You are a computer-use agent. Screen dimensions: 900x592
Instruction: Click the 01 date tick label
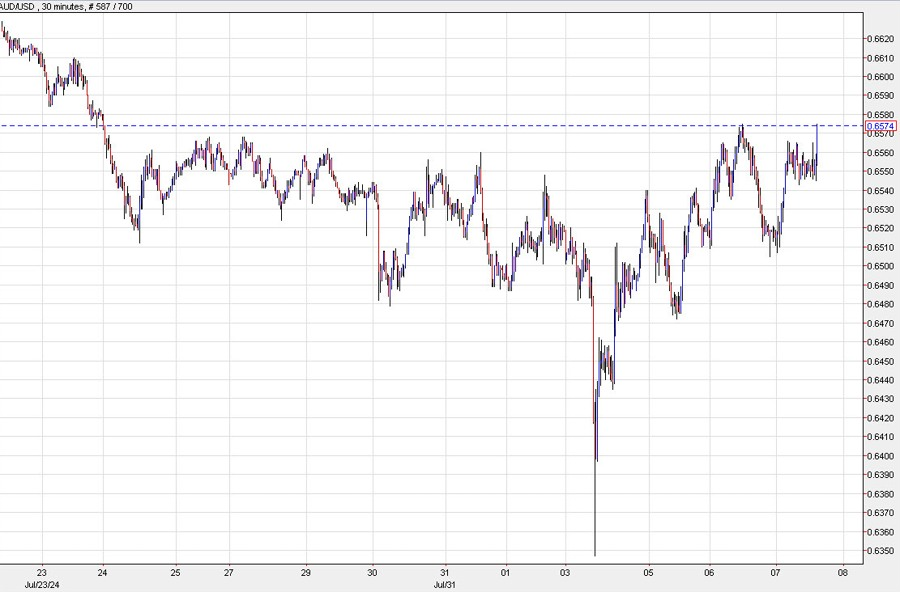point(507,572)
